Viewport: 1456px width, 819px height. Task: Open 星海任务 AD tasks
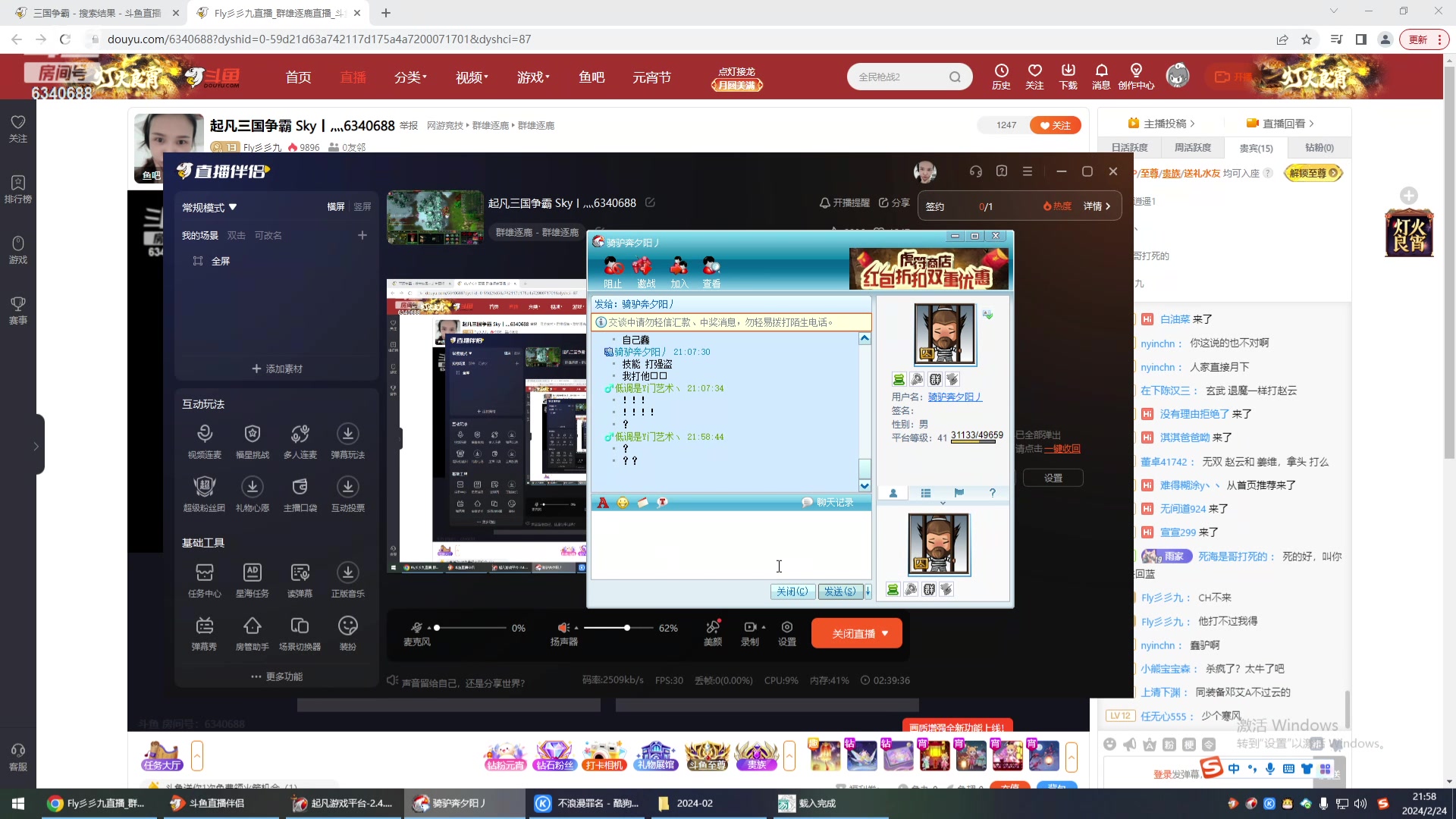253,580
